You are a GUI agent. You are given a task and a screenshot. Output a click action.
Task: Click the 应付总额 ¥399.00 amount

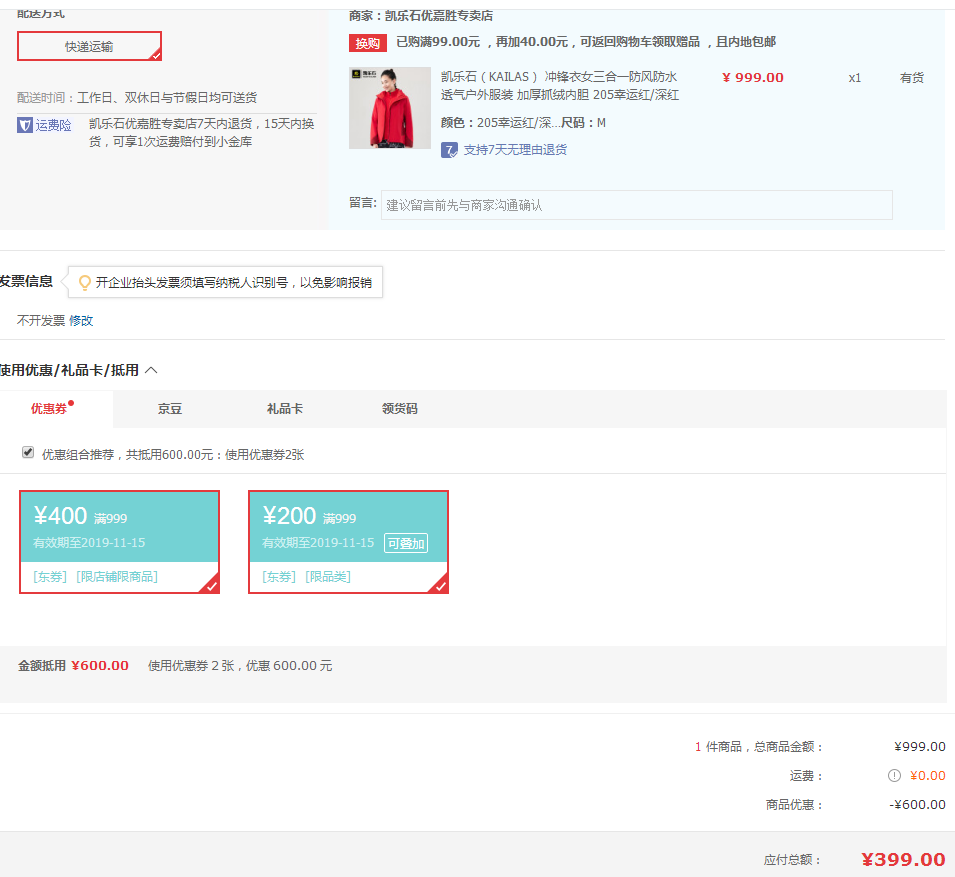tap(903, 859)
